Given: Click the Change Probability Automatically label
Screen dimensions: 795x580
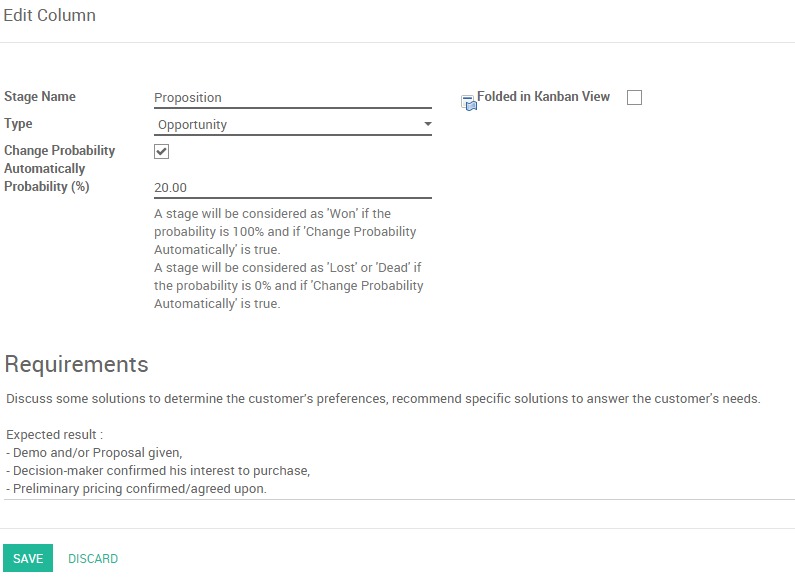Looking at the screenshot, I should point(60,159).
